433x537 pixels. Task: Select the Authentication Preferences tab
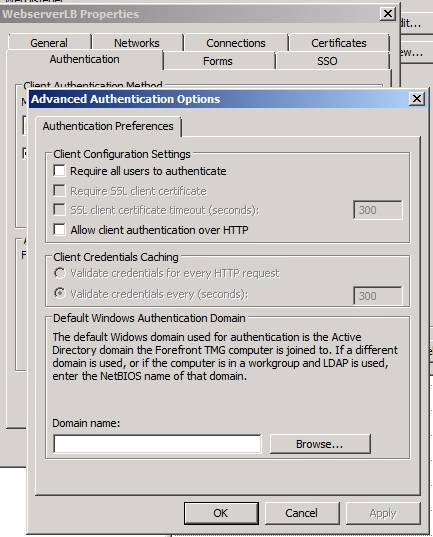pos(108,126)
